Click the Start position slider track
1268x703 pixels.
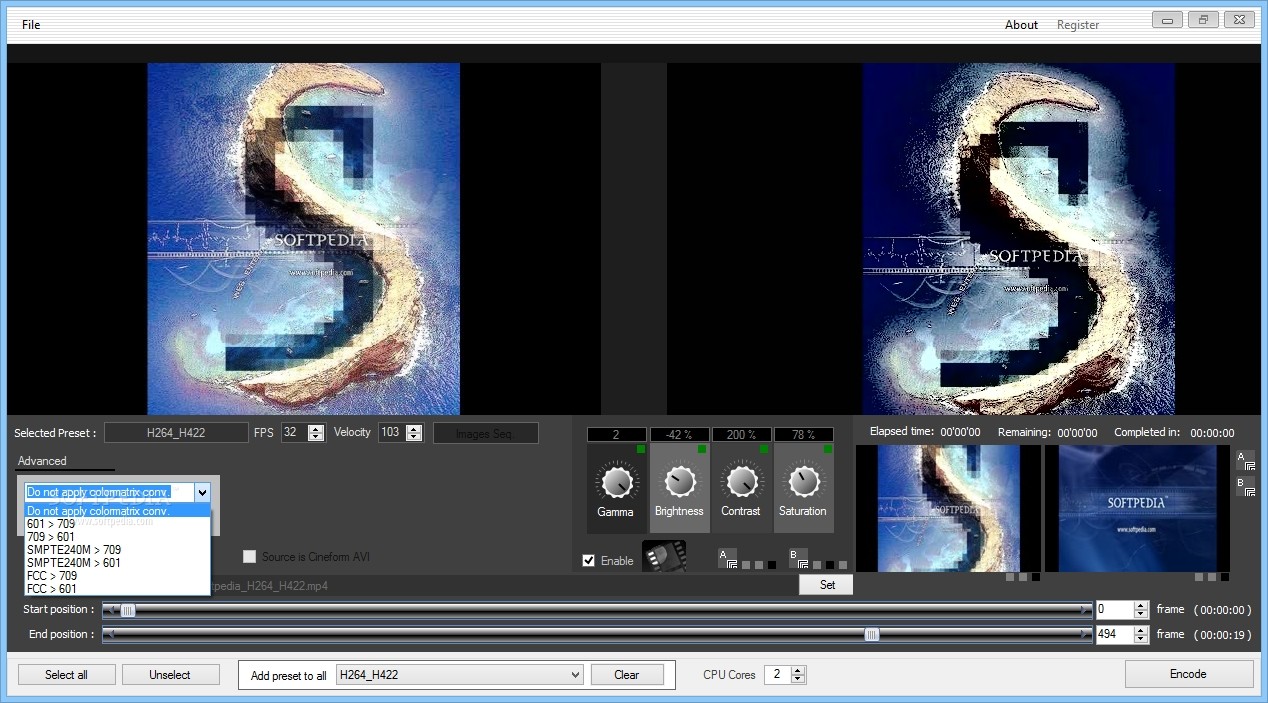point(597,610)
